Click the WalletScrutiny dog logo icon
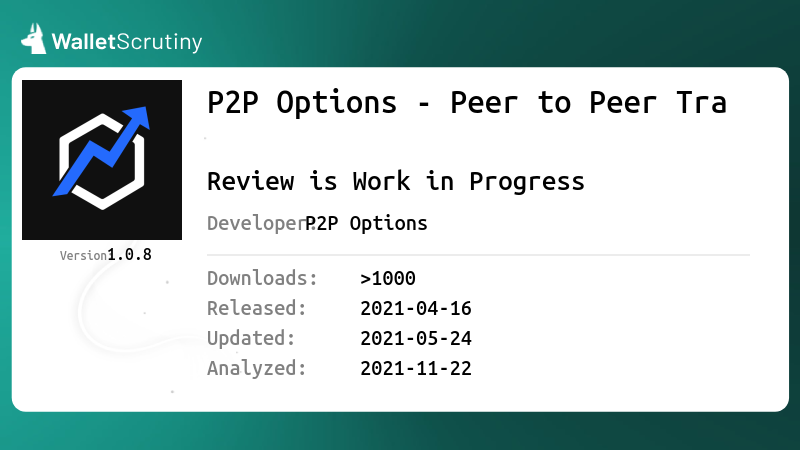800x450 pixels. (x=34, y=39)
